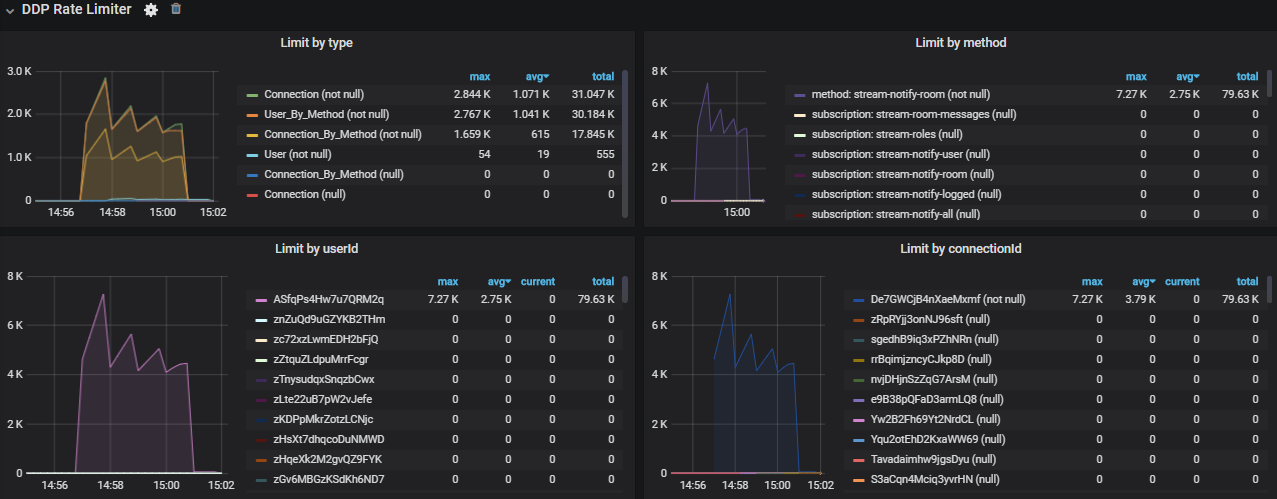This screenshot has height=499, width=1277.
Task: Click the 79.63 K total for ASfqPs4Hw7u7QRM2q
Action: click(x=597, y=299)
